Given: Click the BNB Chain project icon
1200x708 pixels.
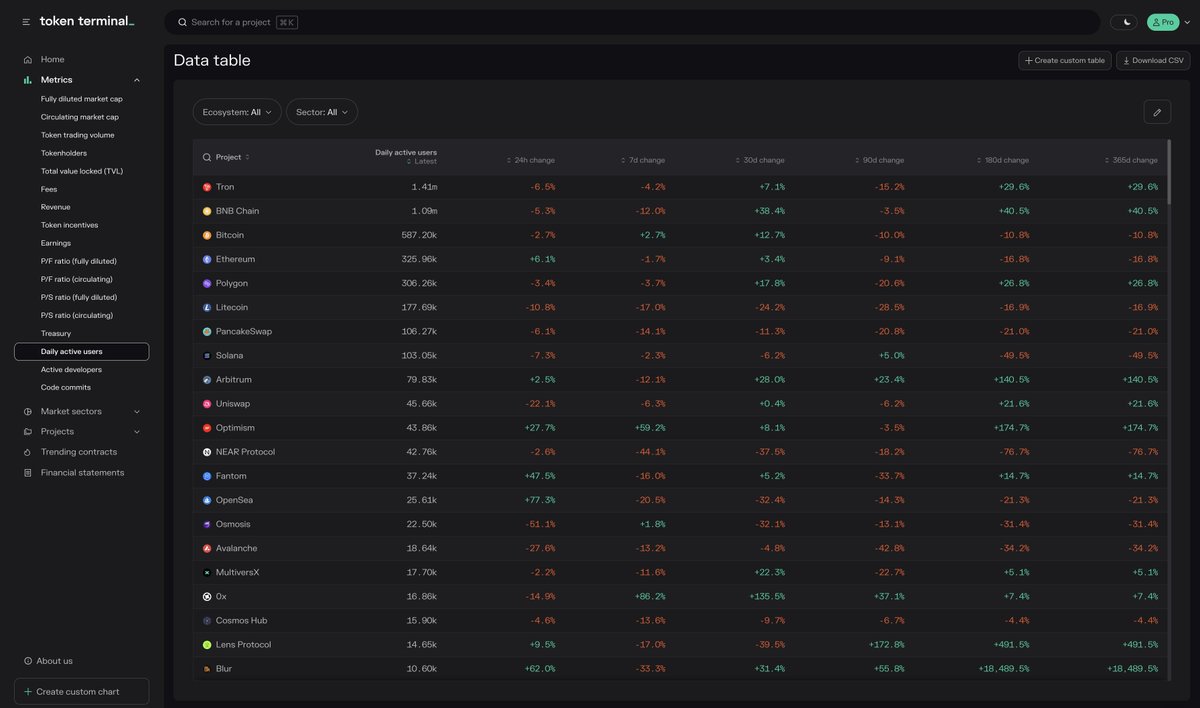Looking at the screenshot, I should [207, 211].
